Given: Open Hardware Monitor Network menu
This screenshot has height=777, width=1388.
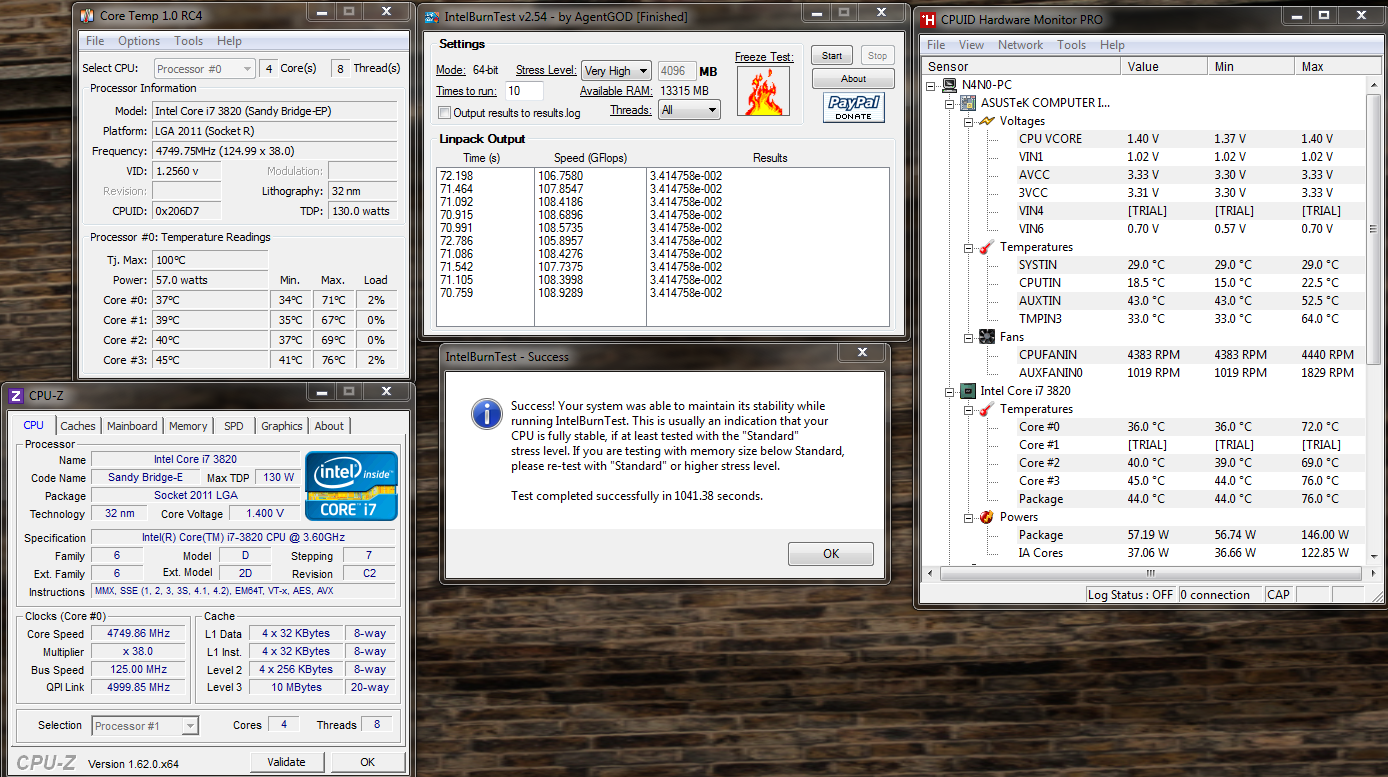Looking at the screenshot, I should (1020, 45).
